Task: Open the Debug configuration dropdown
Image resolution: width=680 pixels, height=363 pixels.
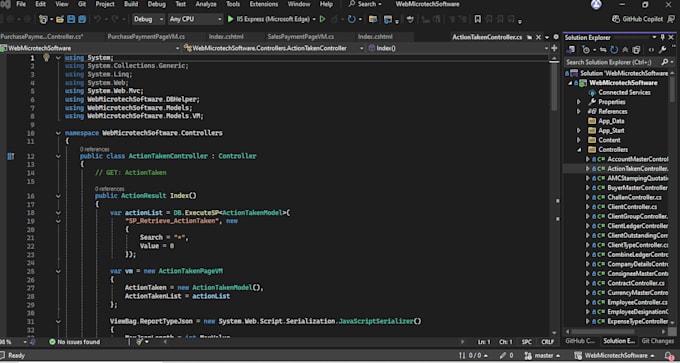Action: [x=148, y=19]
